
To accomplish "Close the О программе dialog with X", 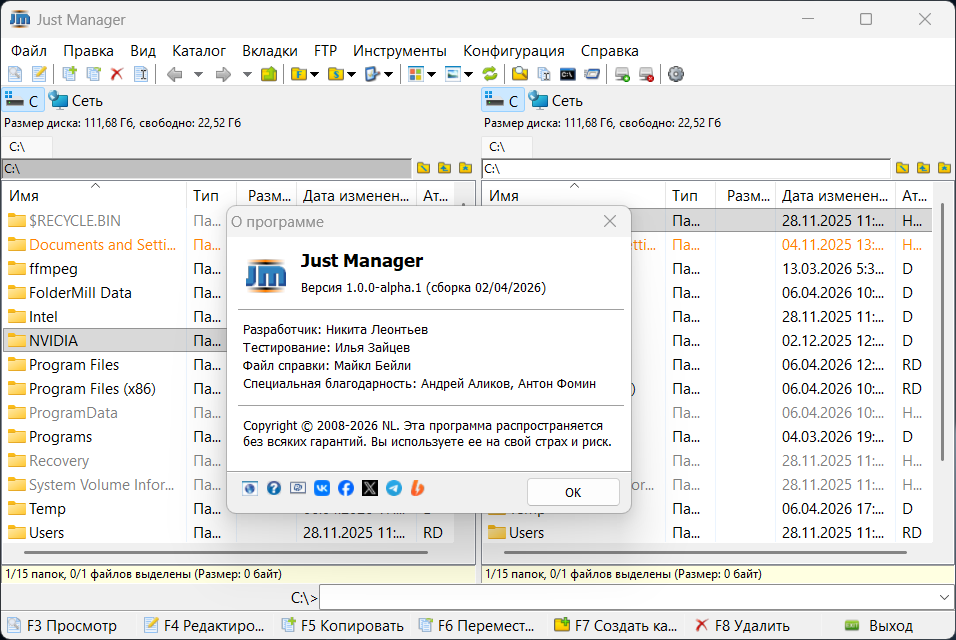I will click(x=610, y=221).
